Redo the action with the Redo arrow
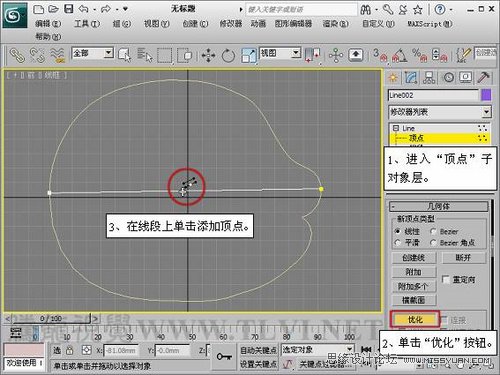This screenshot has width=500, height=375. [105, 9]
